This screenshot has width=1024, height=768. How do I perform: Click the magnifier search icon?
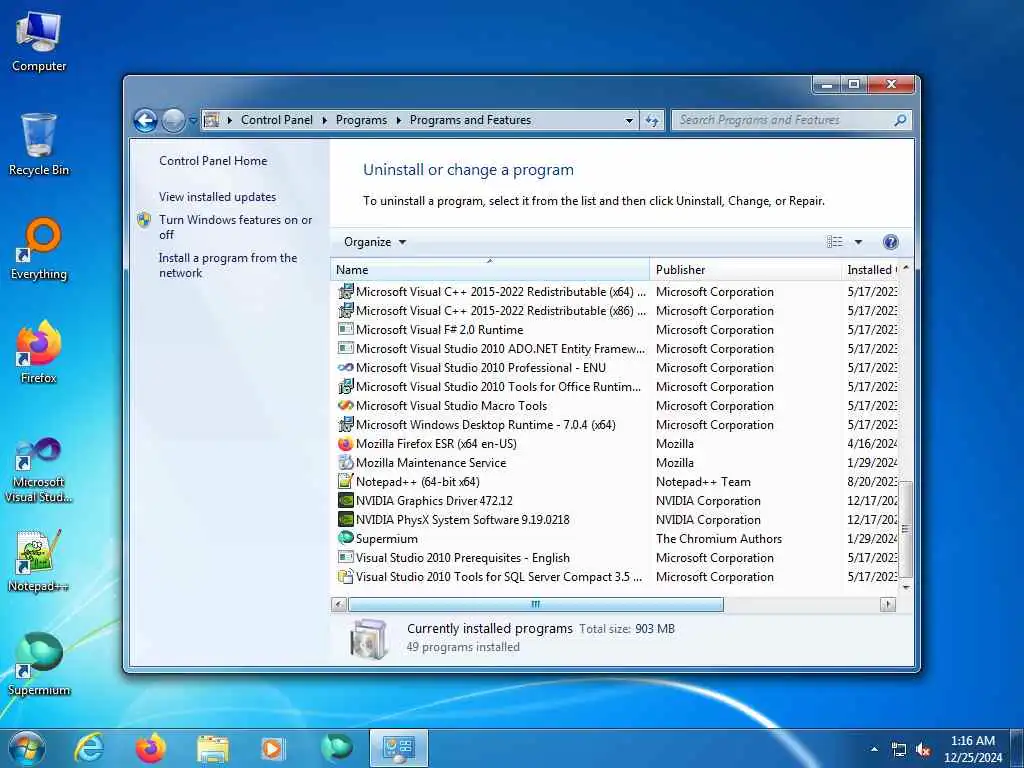[x=900, y=120]
